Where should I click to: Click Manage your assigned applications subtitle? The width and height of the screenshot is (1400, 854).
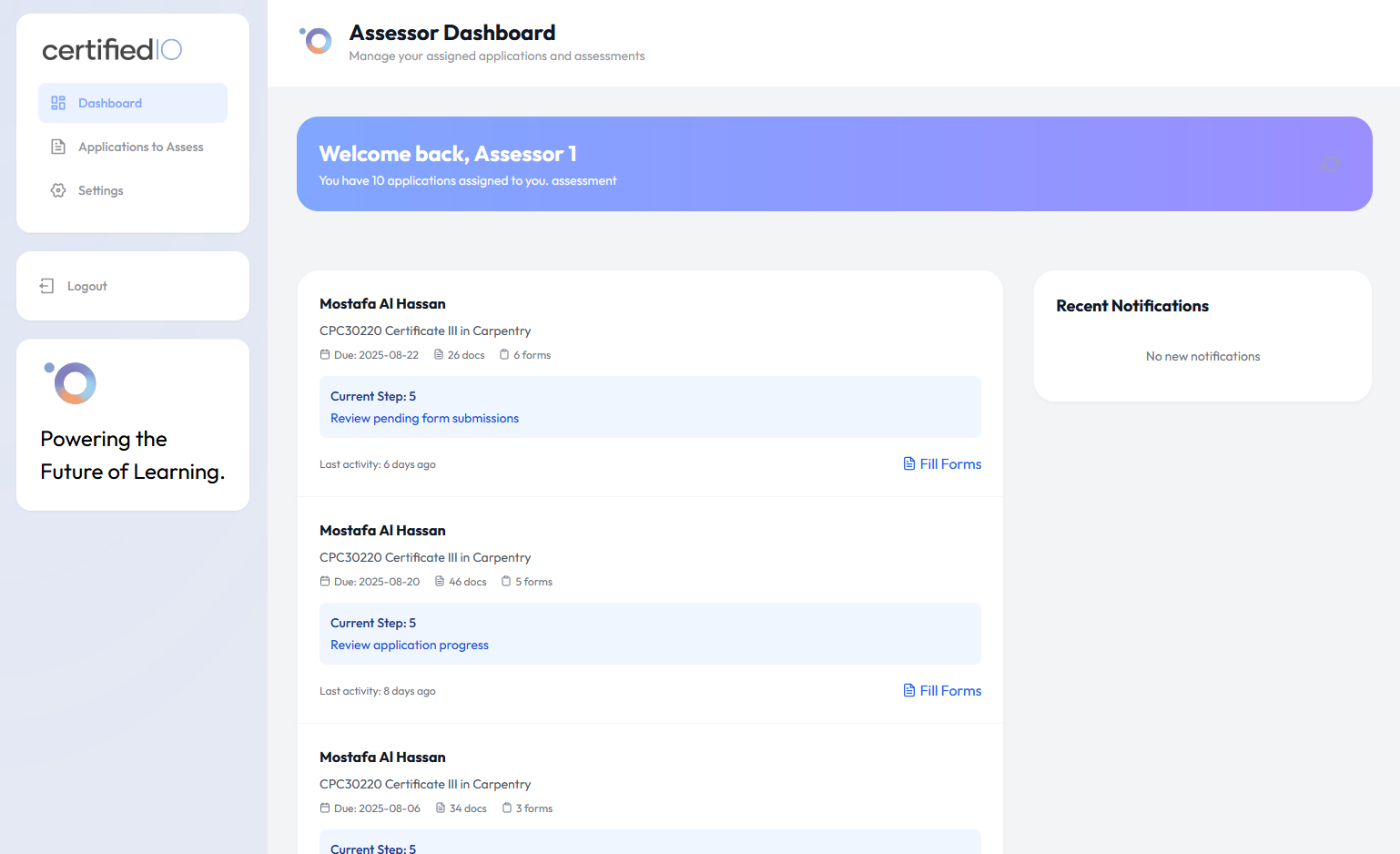click(x=497, y=56)
